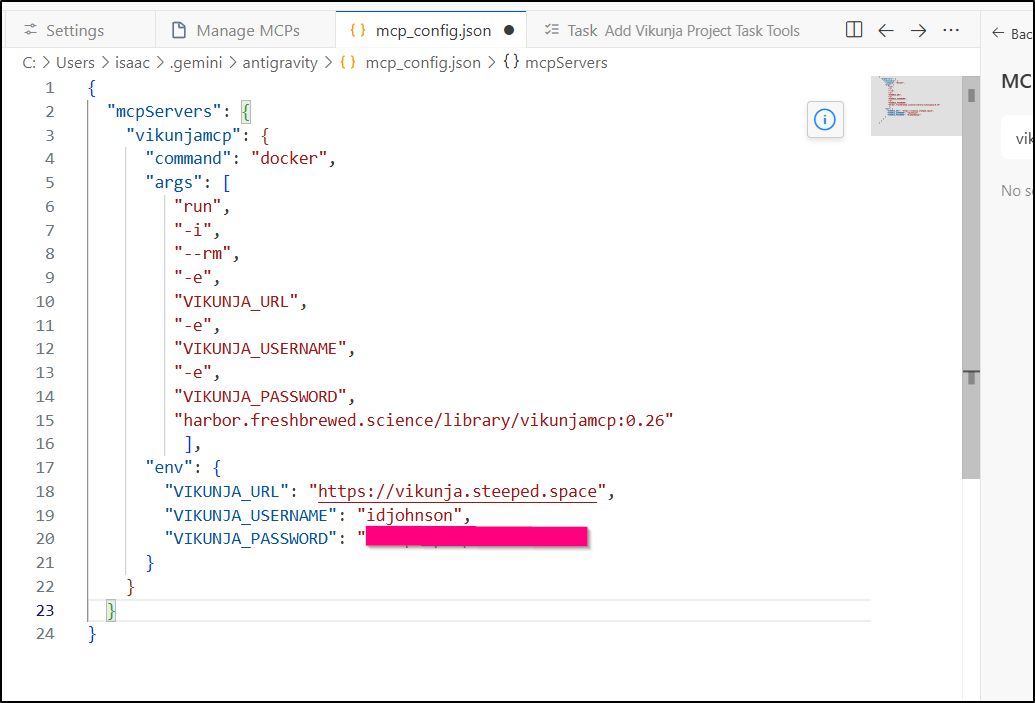The width and height of the screenshot is (1035, 703).
Task: Click the Back arrow in the right side panel
Action: 997,33
